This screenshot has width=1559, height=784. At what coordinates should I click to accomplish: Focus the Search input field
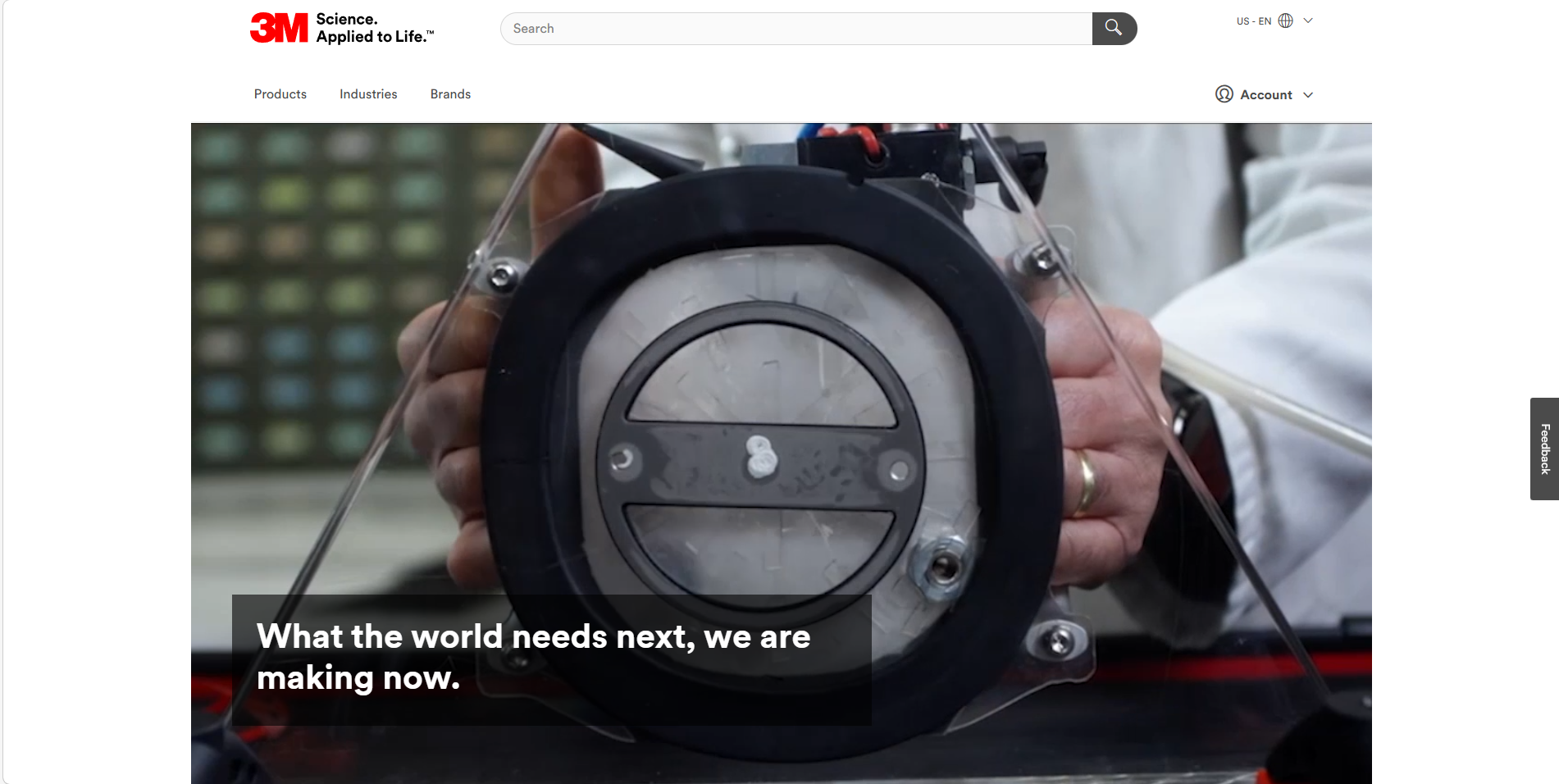(795, 29)
